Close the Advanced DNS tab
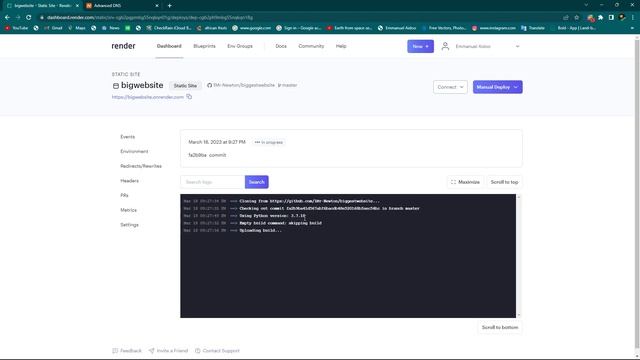This screenshot has width=640, height=360. coord(157,6)
